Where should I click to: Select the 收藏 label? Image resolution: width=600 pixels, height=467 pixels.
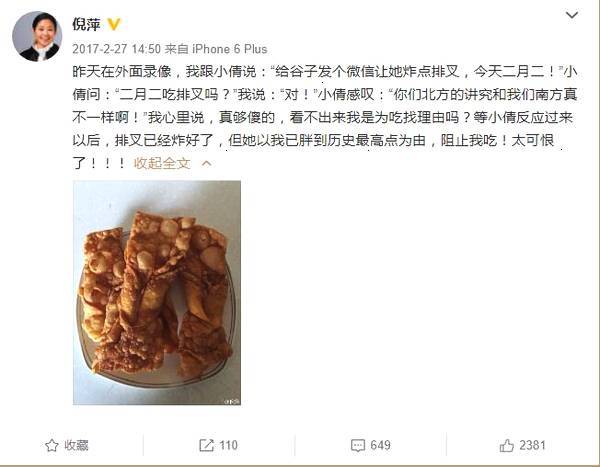click(76, 445)
